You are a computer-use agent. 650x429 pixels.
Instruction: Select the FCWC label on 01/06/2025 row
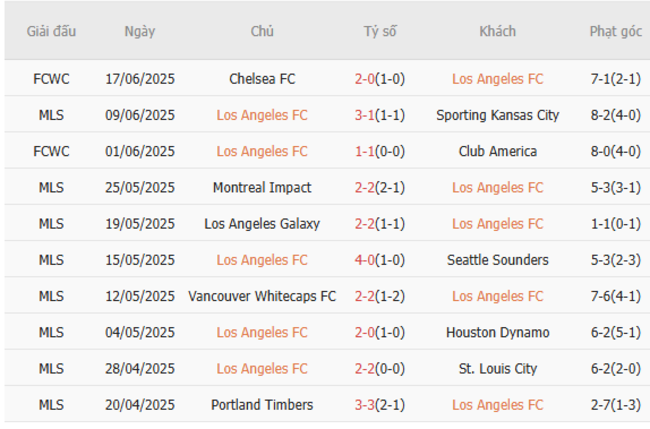point(51,151)
